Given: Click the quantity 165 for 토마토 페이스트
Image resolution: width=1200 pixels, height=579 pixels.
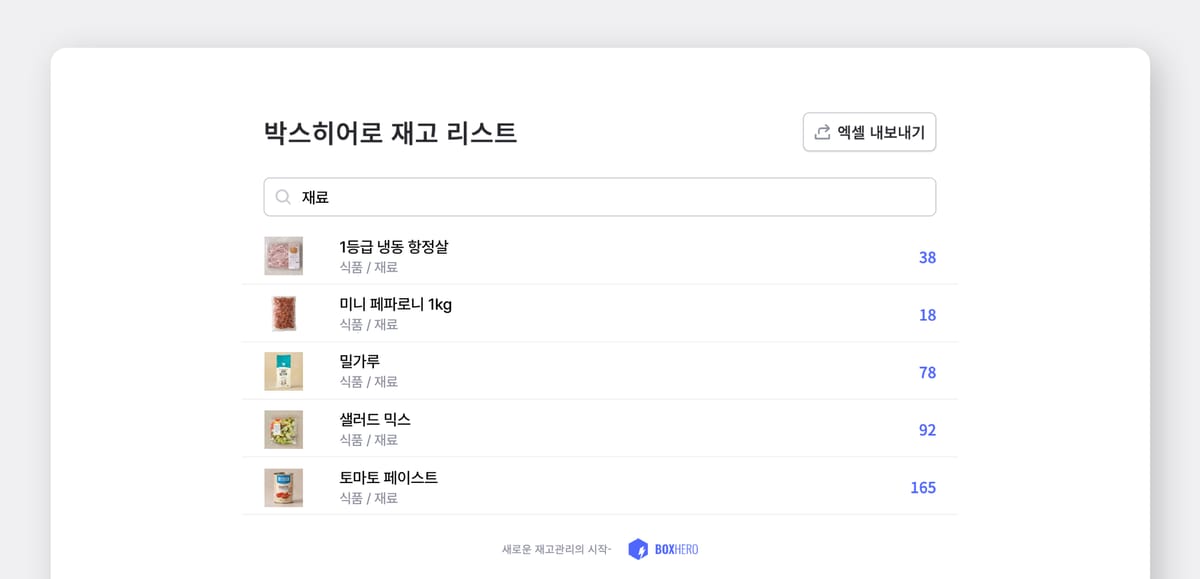Looking at the screenshot, I should tap(922, 487).
